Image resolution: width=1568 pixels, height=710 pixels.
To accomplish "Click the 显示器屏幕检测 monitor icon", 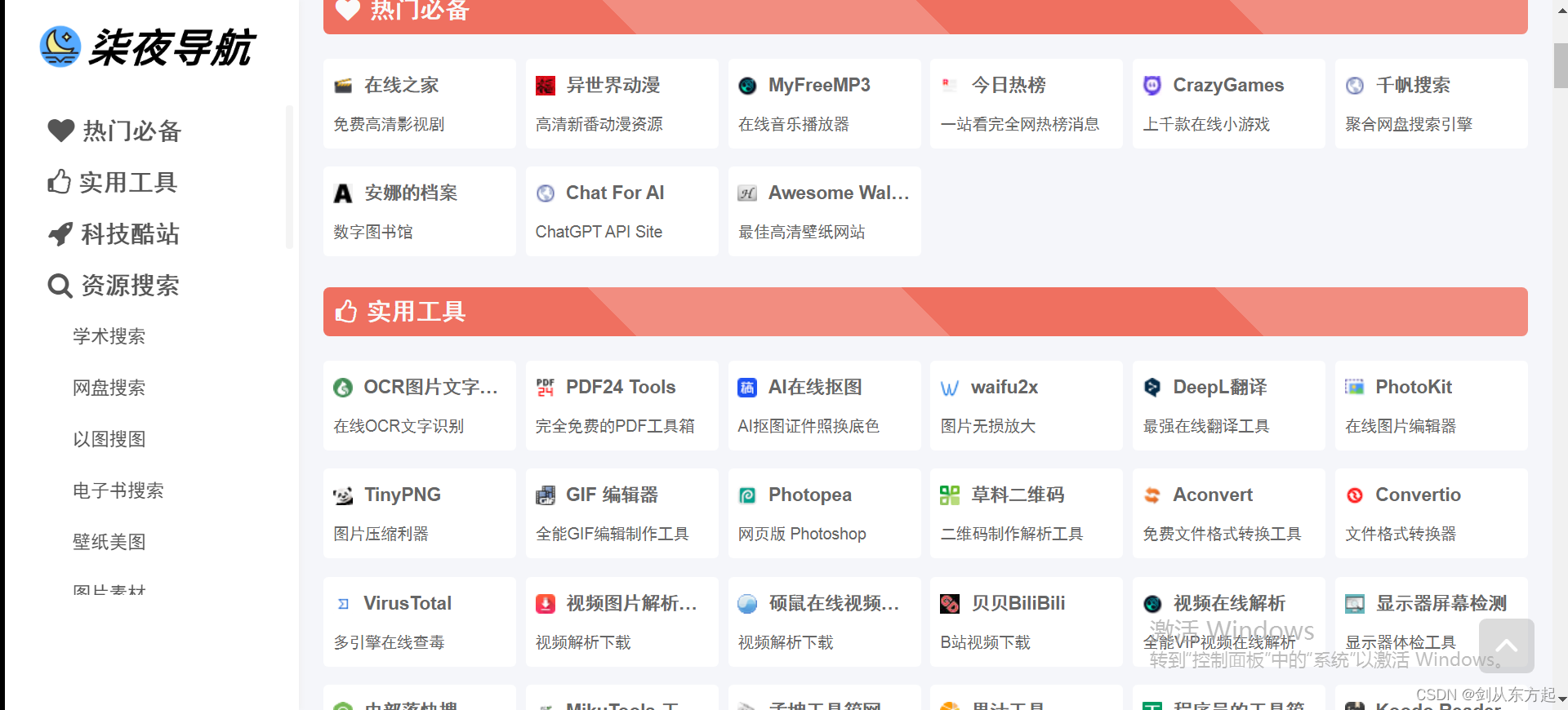I will coord(1355,604).
